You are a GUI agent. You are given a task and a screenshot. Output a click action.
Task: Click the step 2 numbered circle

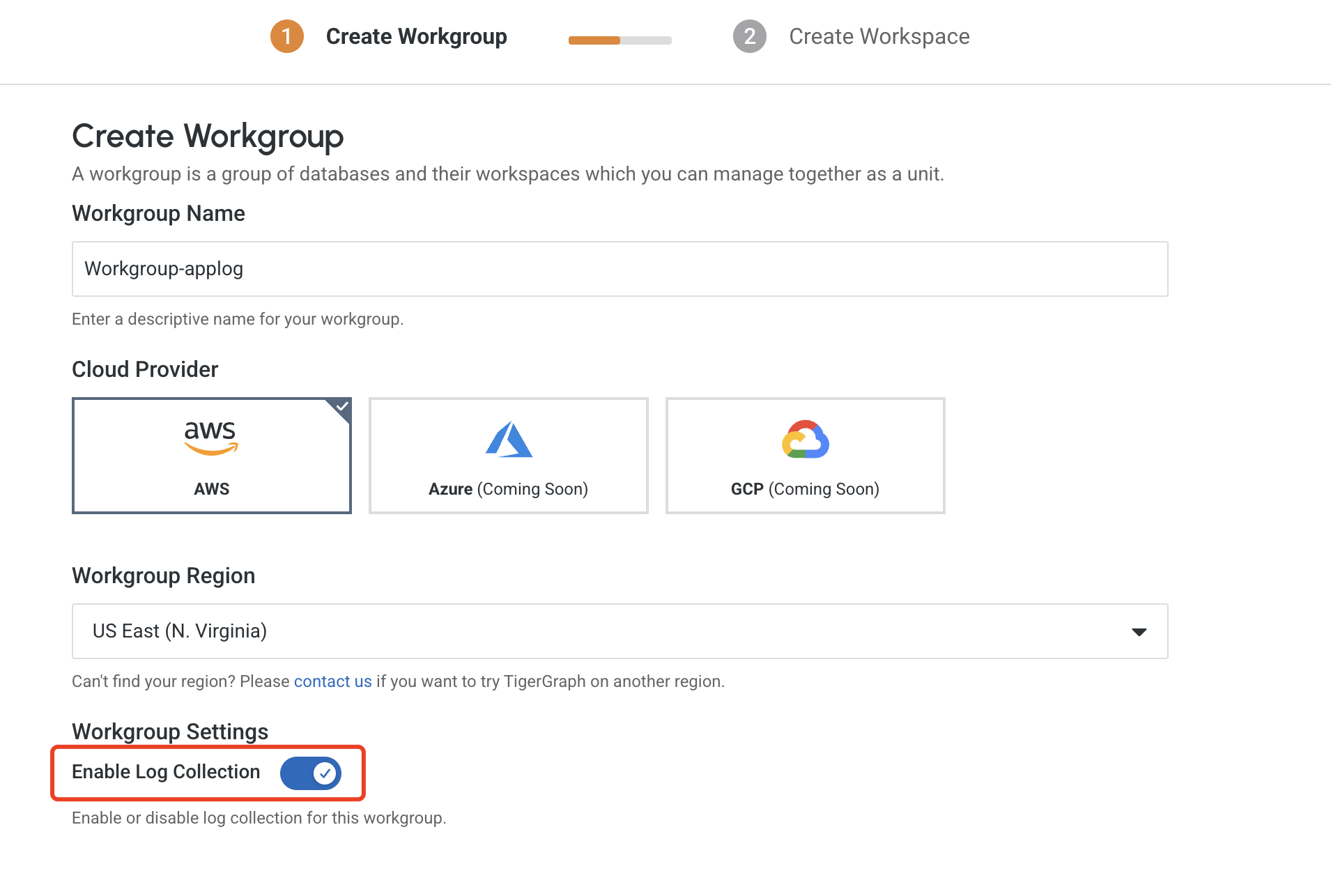click(x=748, y=36)
